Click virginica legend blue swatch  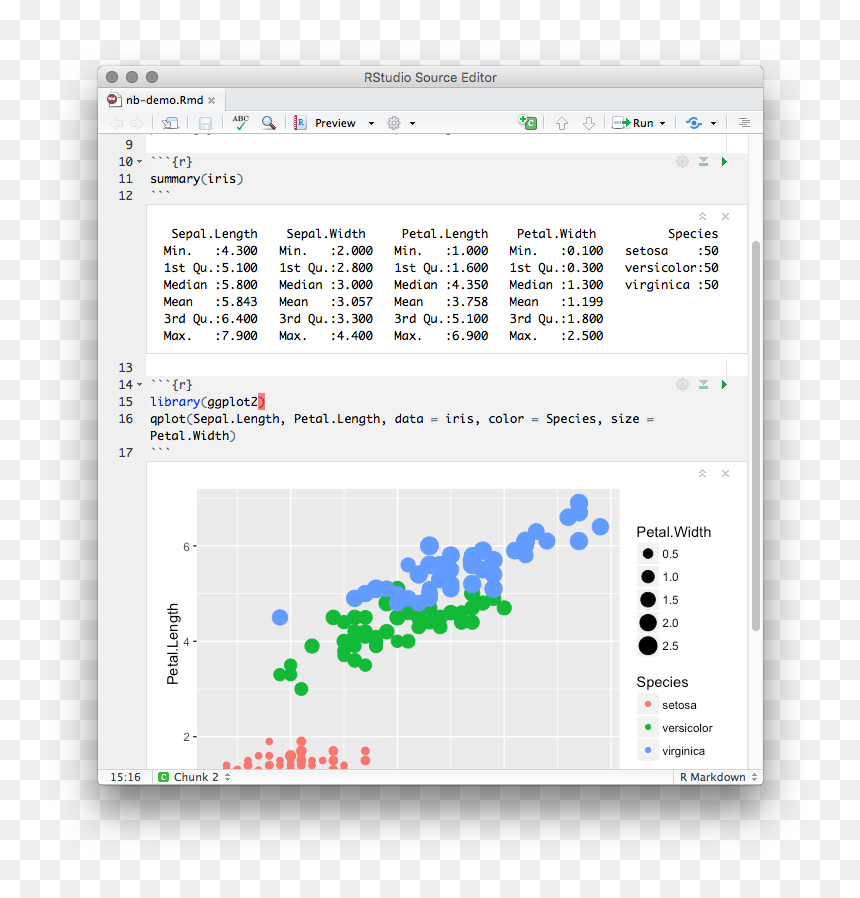tap(648, 750)
